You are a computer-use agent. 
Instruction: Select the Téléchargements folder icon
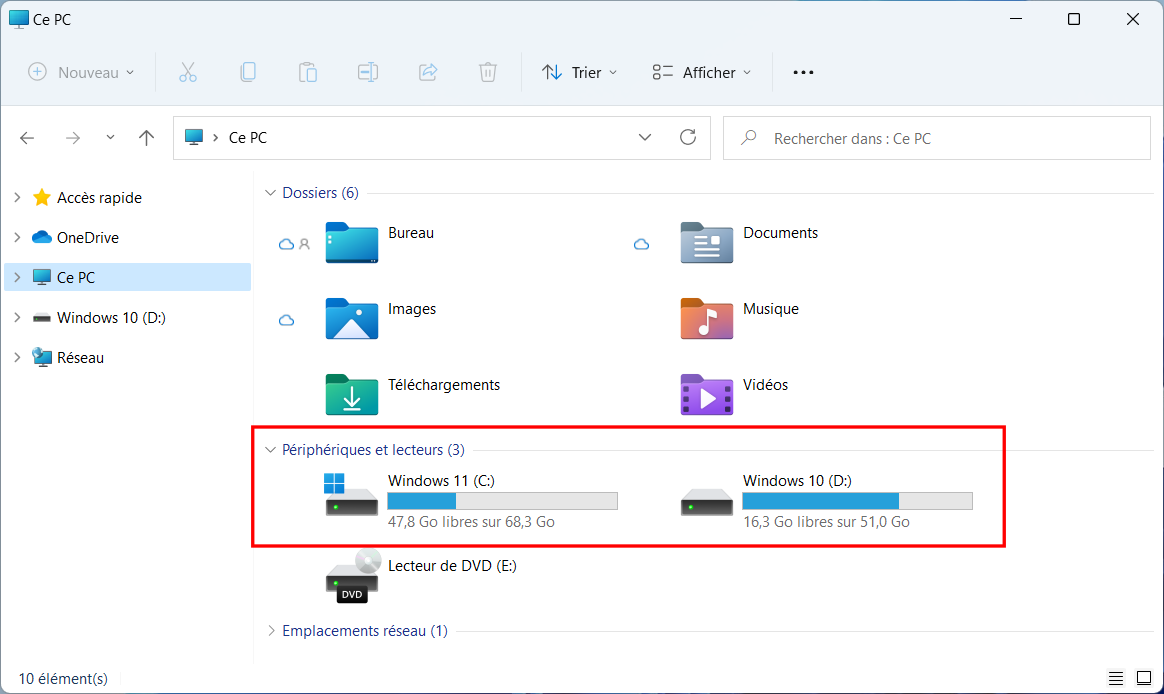[x=352, y=394]
